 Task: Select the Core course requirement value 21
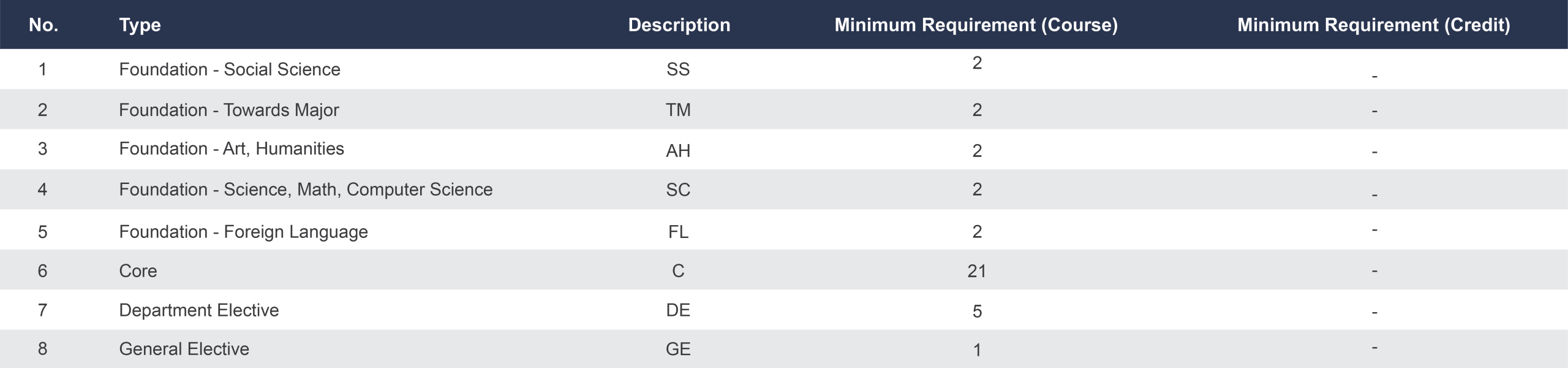tap(976, 271)
